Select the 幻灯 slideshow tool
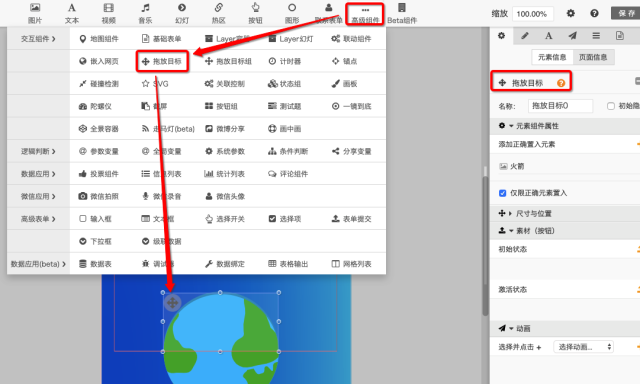The image size is (640, 384). pos(182,13)
